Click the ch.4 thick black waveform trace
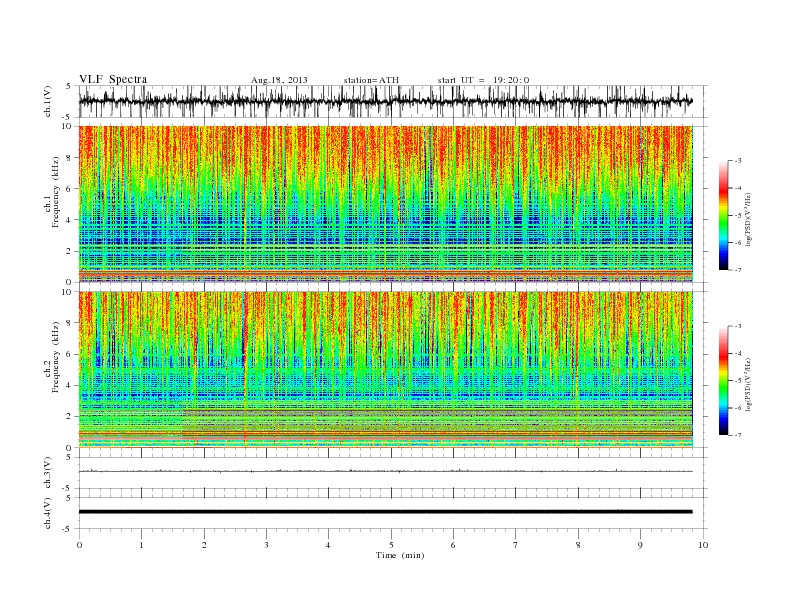792x612 pixels. [386, 512]
